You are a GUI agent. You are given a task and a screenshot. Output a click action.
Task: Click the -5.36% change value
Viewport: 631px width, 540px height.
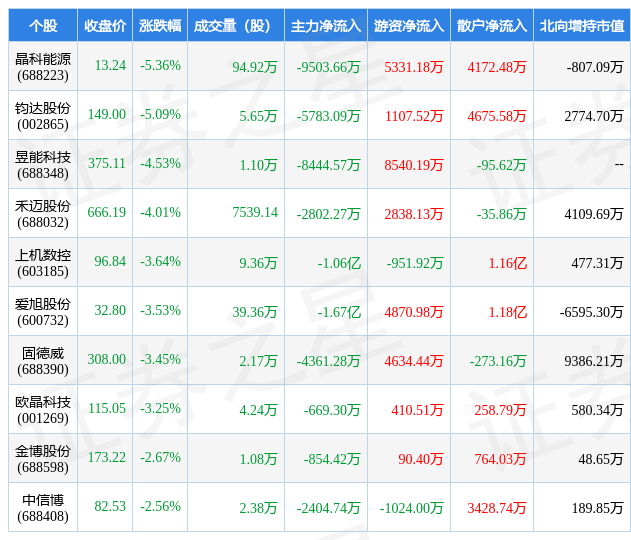point(161,65)
